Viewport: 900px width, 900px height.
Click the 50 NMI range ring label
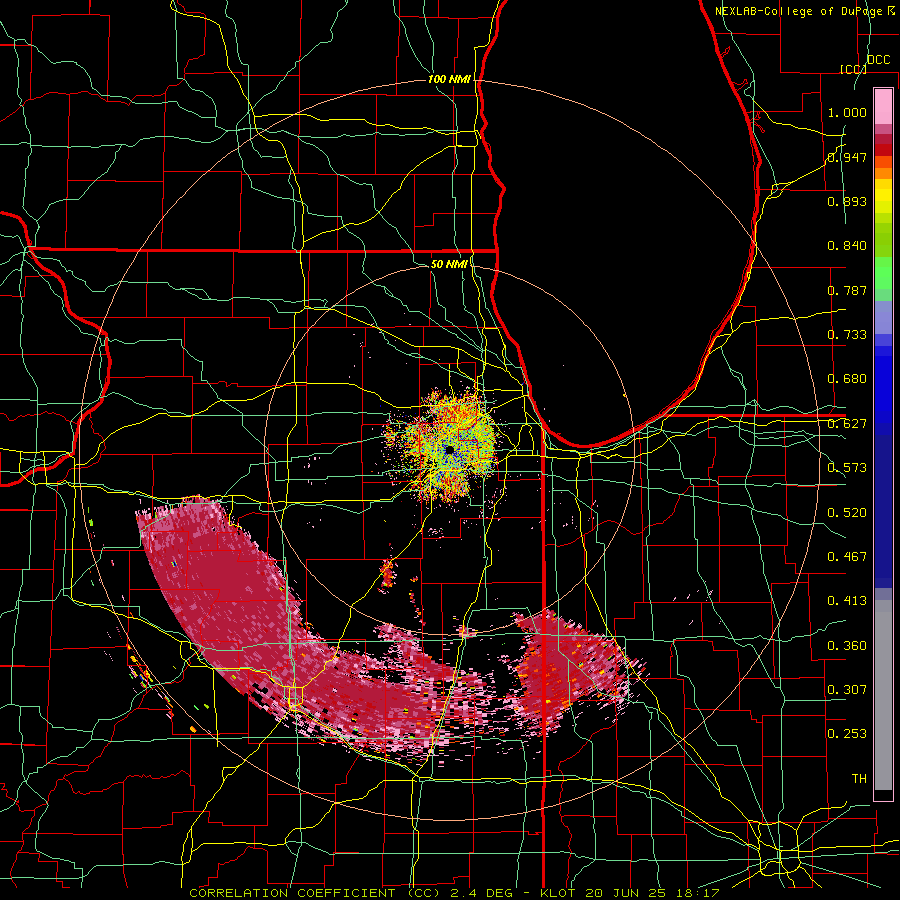(449, 264)
